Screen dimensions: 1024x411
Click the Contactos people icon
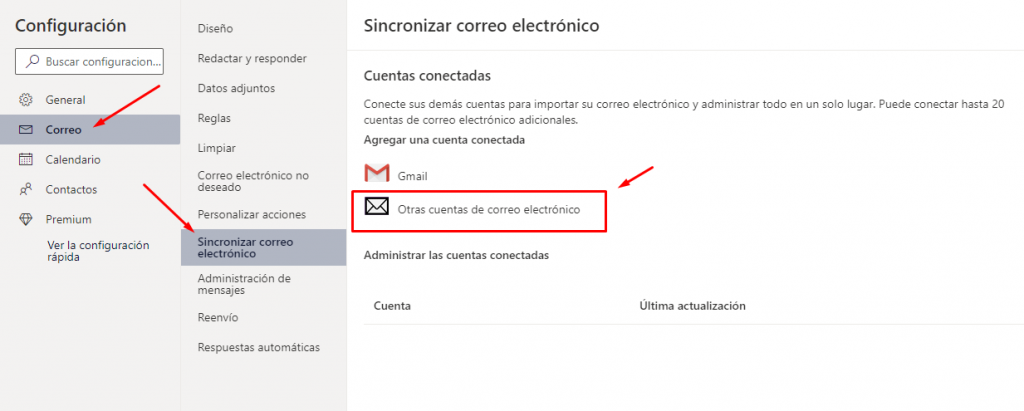(26, 189)
